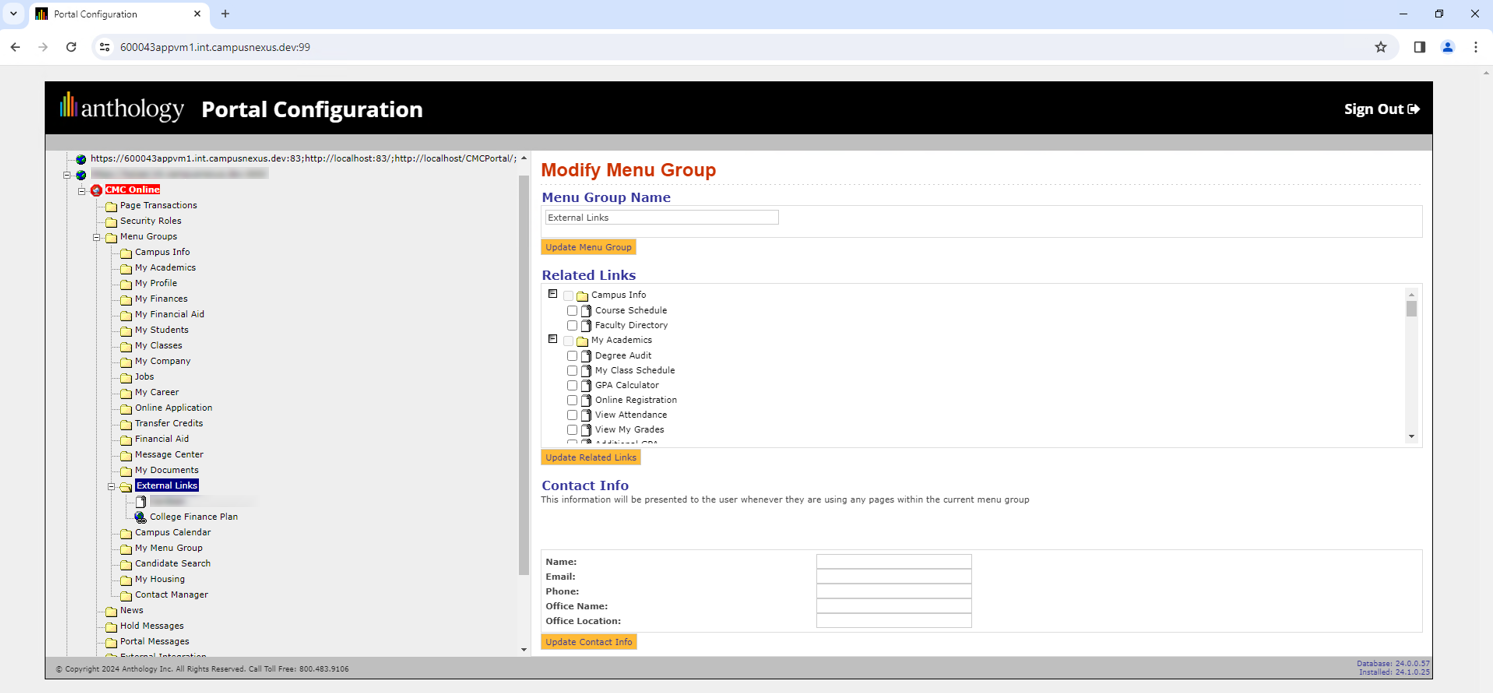Click the Course Schedule page icon
Viewport: 1494px width, 693px height.
pos(587,311)
